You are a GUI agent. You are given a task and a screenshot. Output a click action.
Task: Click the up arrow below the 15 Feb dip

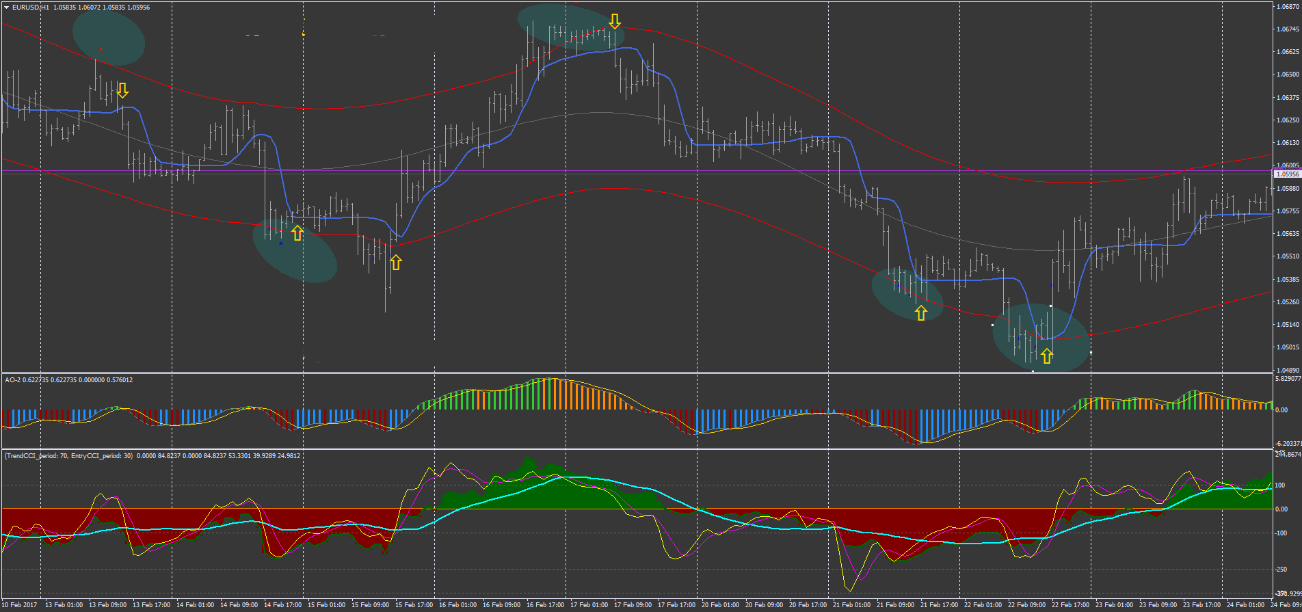397,261
